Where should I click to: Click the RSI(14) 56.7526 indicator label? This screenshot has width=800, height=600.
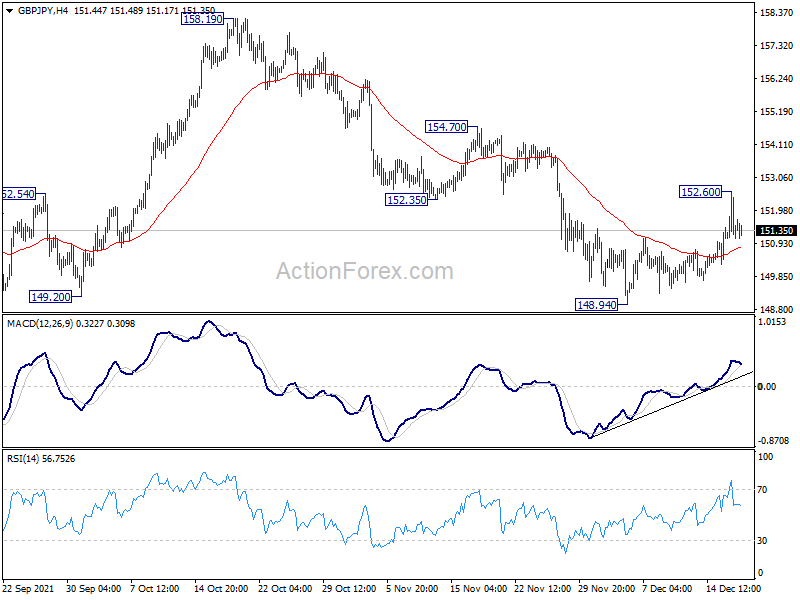(x=41, y=459)
